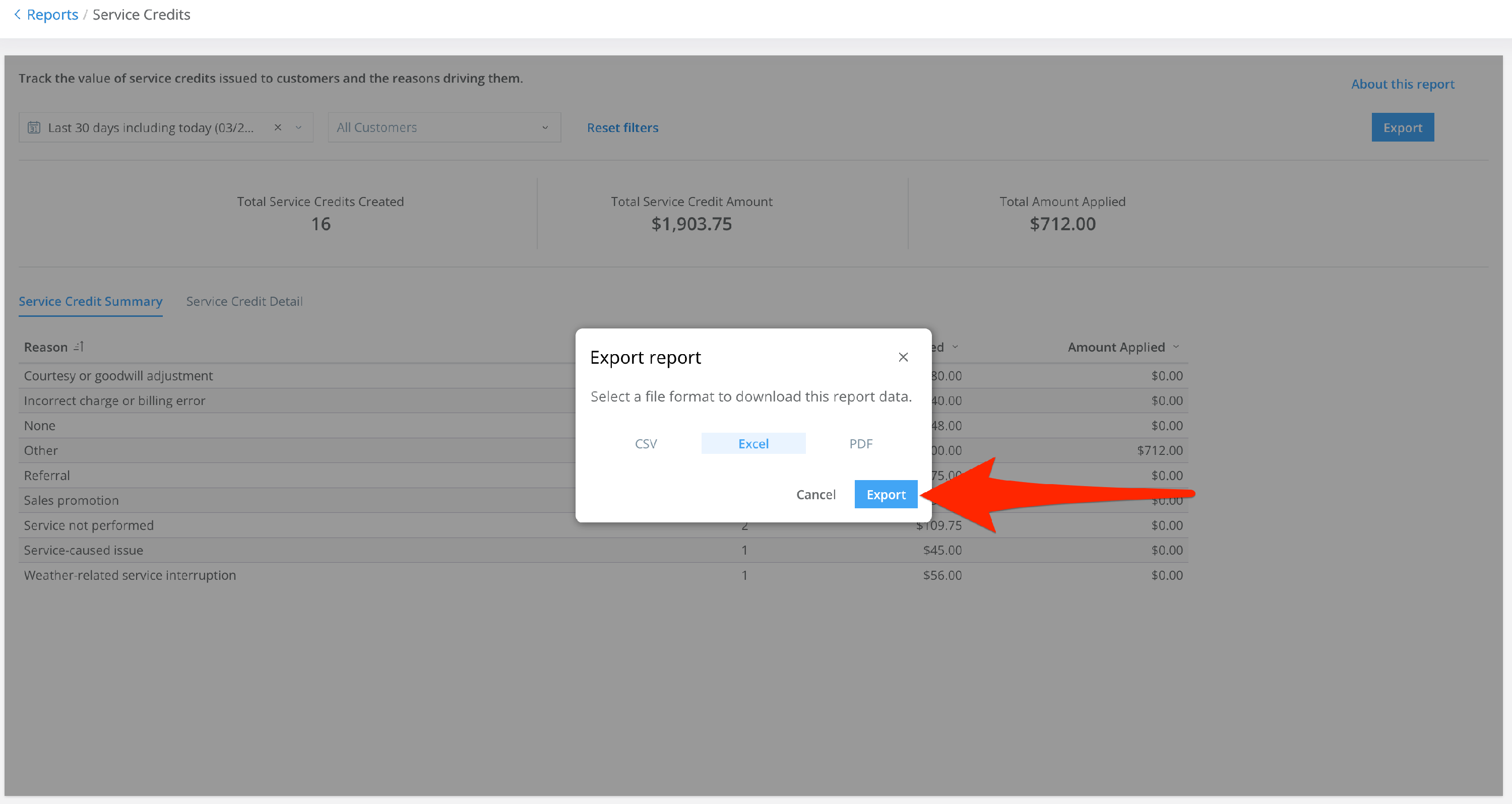The width and height of the screenshot is (1512, 804).
Task: Click the 'Service-caused issue' row
Action: click(x=603, y=551)
